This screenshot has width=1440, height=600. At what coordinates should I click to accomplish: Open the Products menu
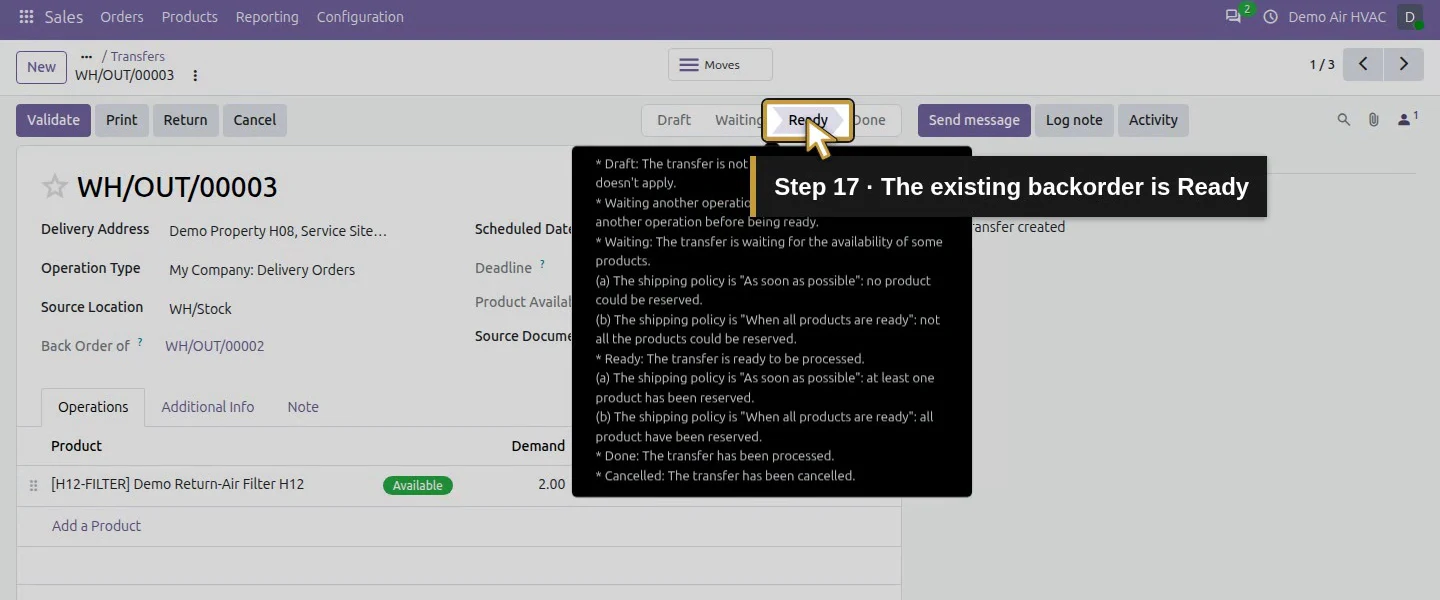click(190, 17)
